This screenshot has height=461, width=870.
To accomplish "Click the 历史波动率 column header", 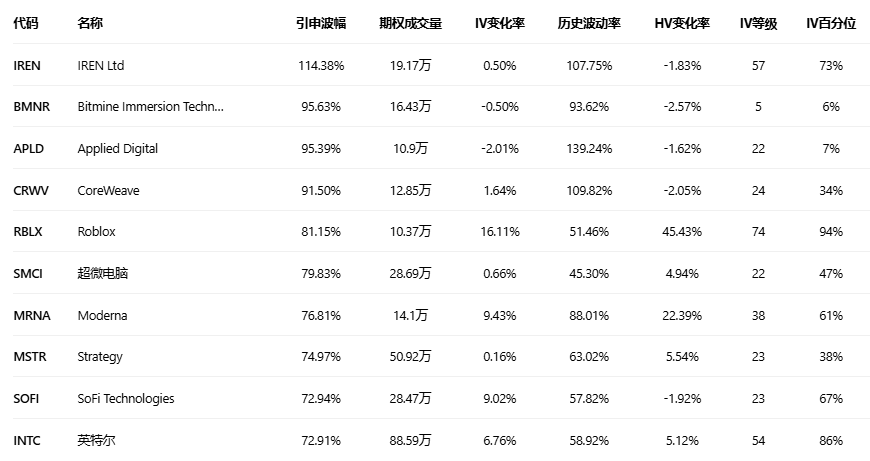I will 589,23.
